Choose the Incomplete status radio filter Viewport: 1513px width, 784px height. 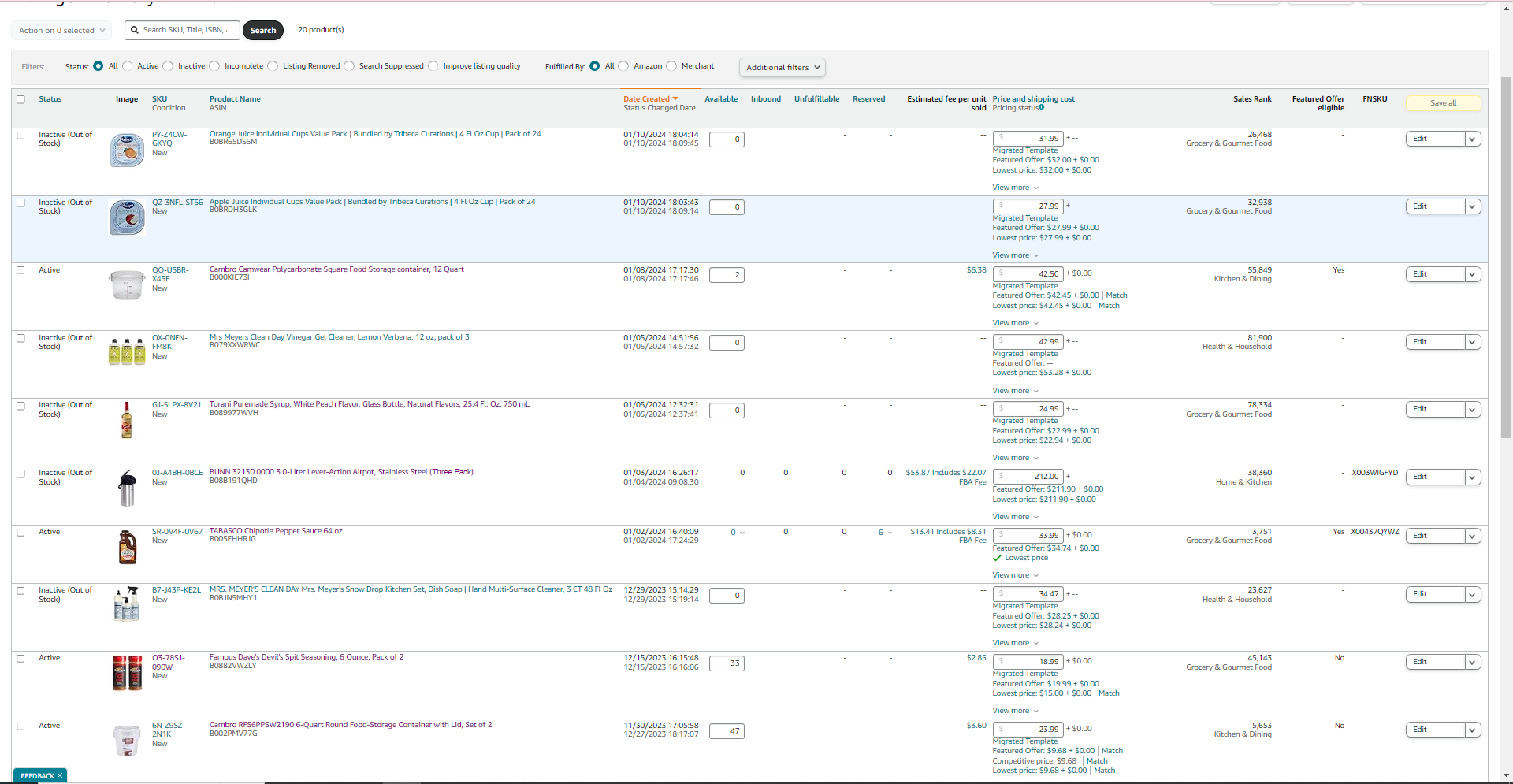coord(214,66)
